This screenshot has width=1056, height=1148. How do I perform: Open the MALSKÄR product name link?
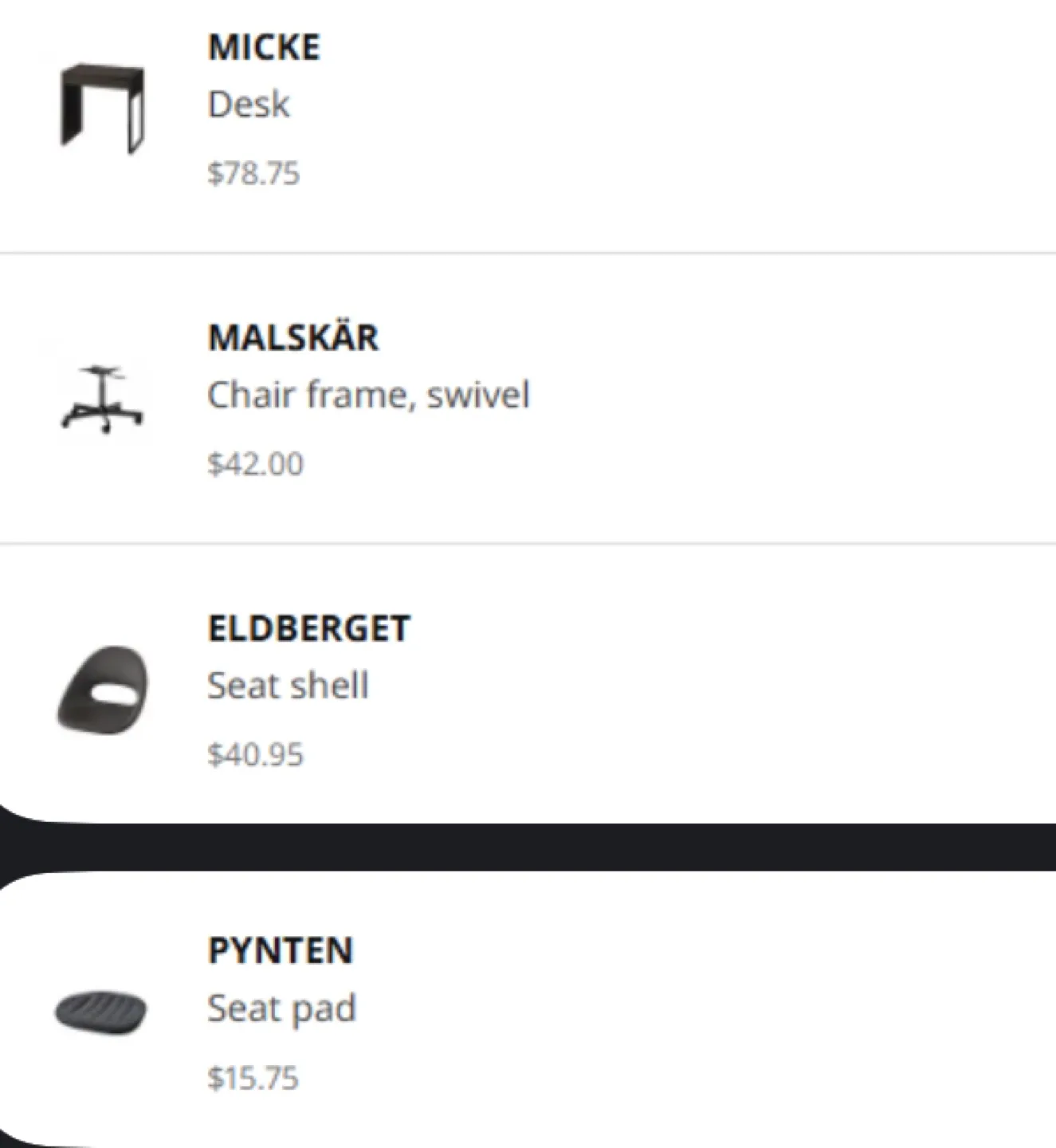pyautogui.click(x=294, y=337)
